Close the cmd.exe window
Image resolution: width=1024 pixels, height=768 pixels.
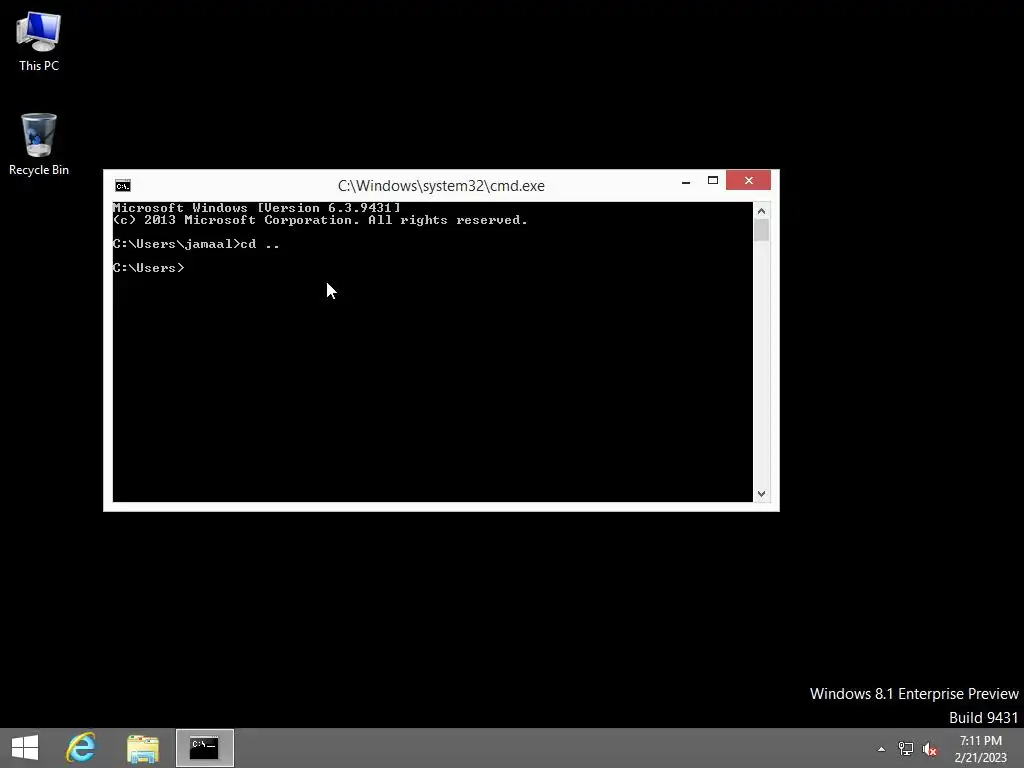[748, 180]
